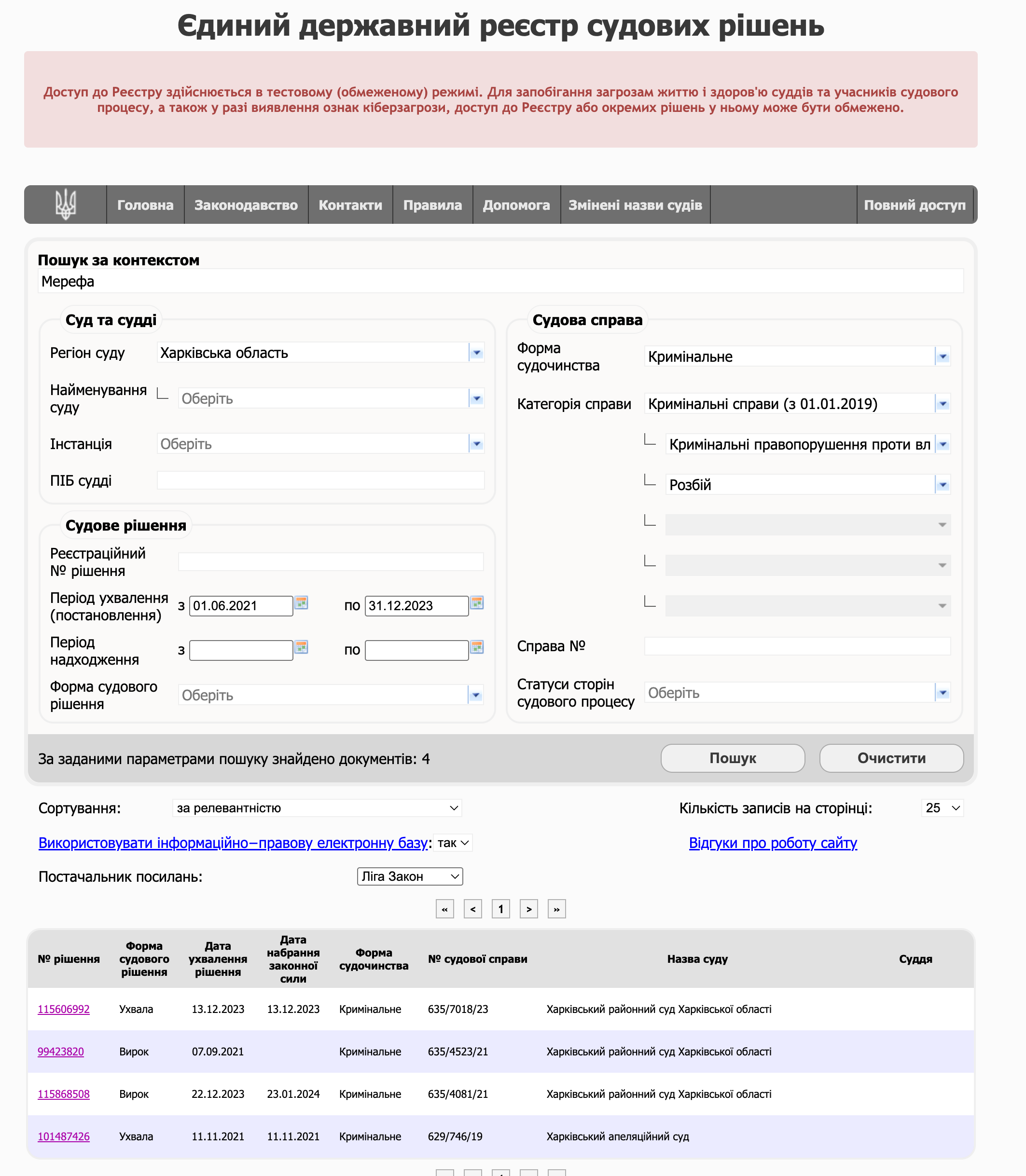Focus the Реєстраційний № рішення field

[331, 561]
